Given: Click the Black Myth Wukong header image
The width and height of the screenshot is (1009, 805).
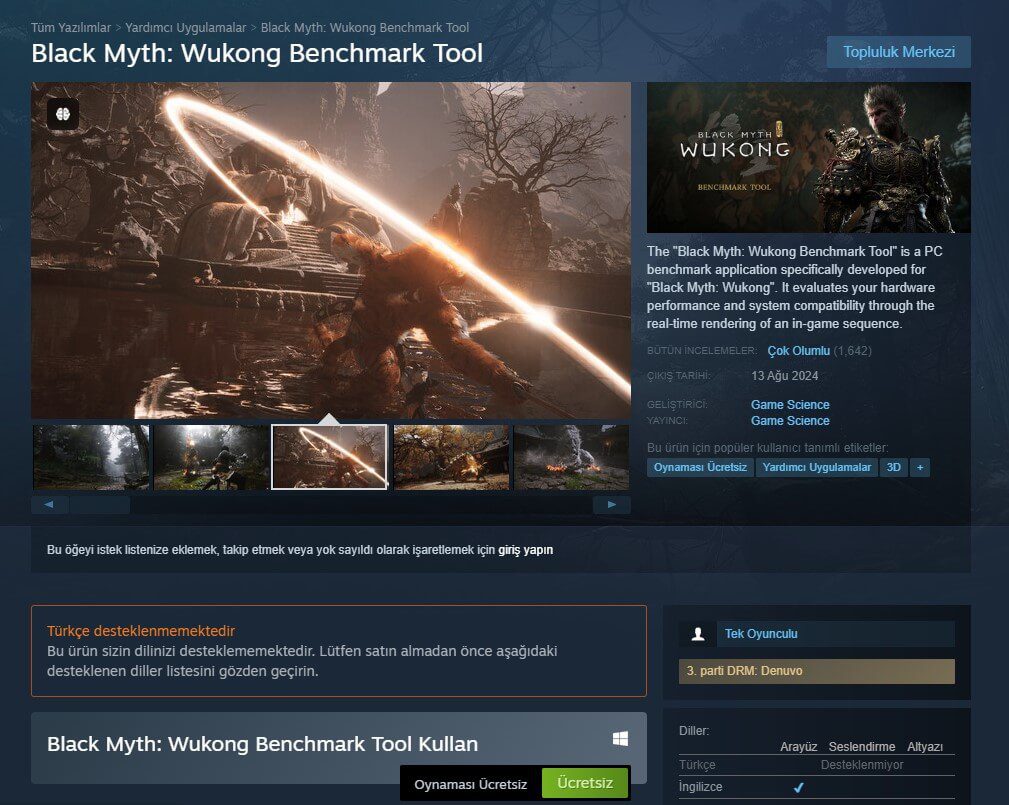Looking at the screenshot, I should (x=808, y=158).
